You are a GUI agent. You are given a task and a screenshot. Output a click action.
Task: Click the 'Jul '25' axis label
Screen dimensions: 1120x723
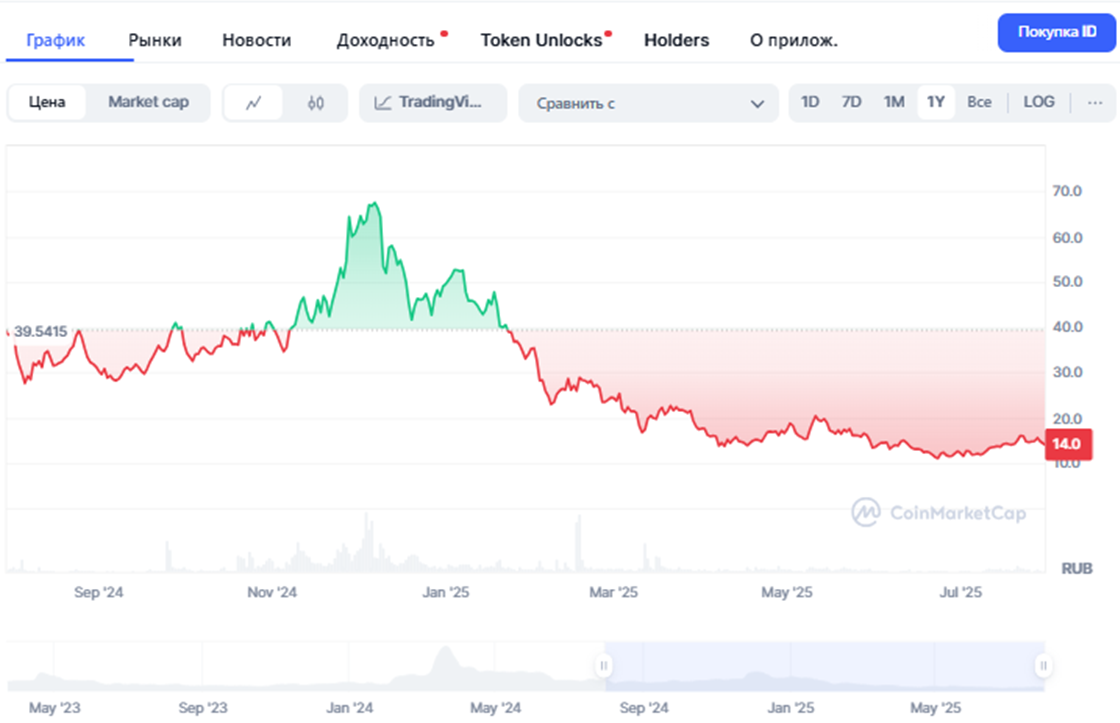961,592
